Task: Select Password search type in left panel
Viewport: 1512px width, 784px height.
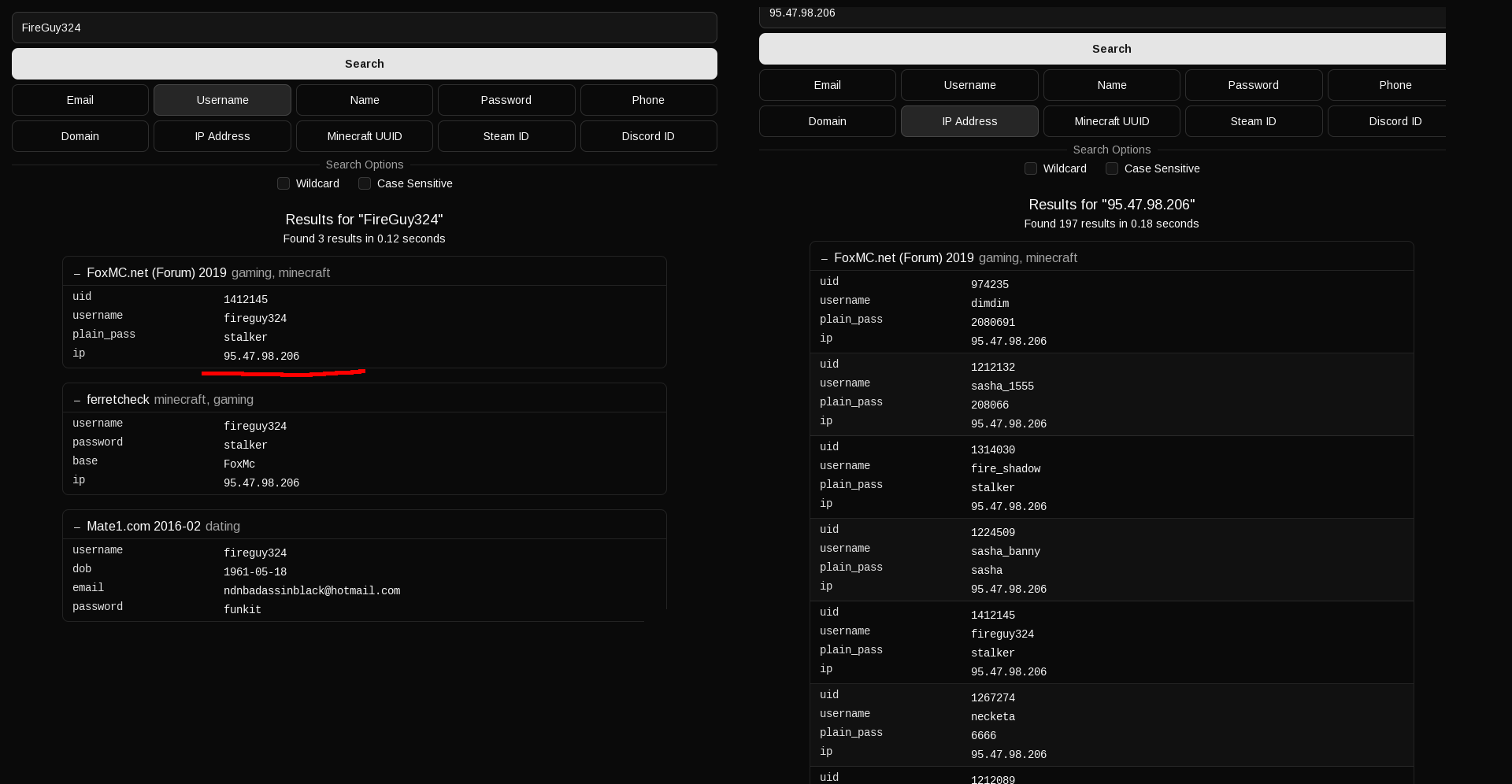Action: pyautogui.click(x=506, y=100)
